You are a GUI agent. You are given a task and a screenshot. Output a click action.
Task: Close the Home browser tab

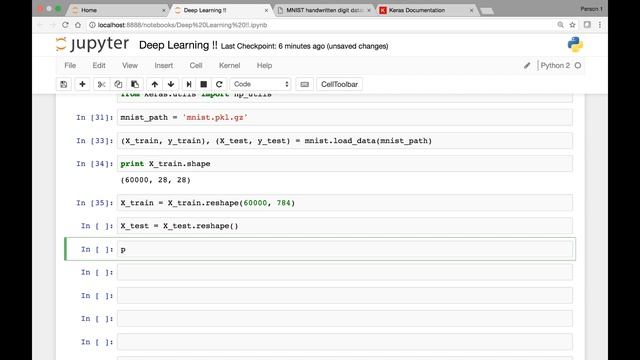164,10
